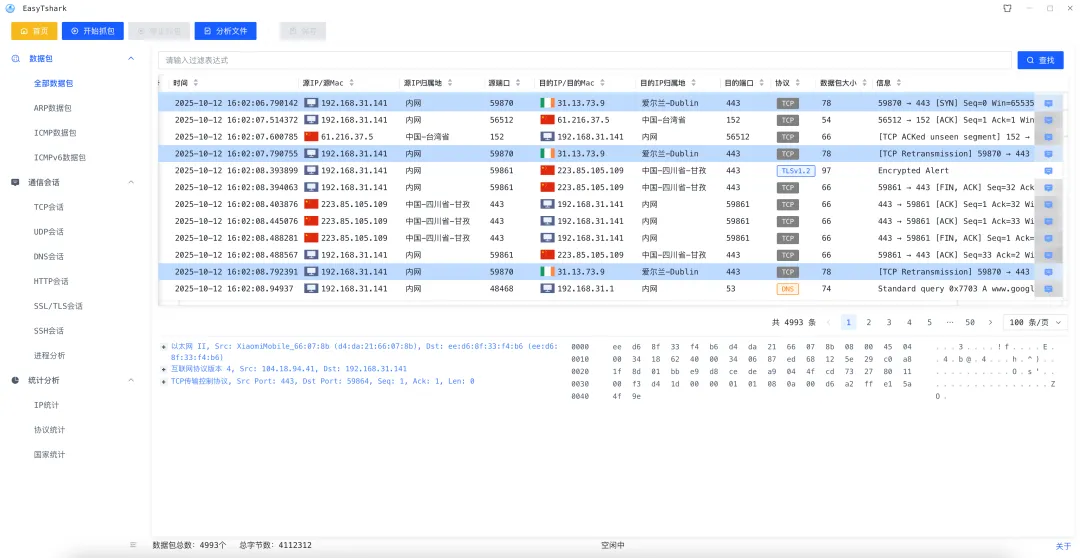Open TCP会话 in the sidebar
The height and width of the screenshot is (558, 1080).
pos(48,207)
